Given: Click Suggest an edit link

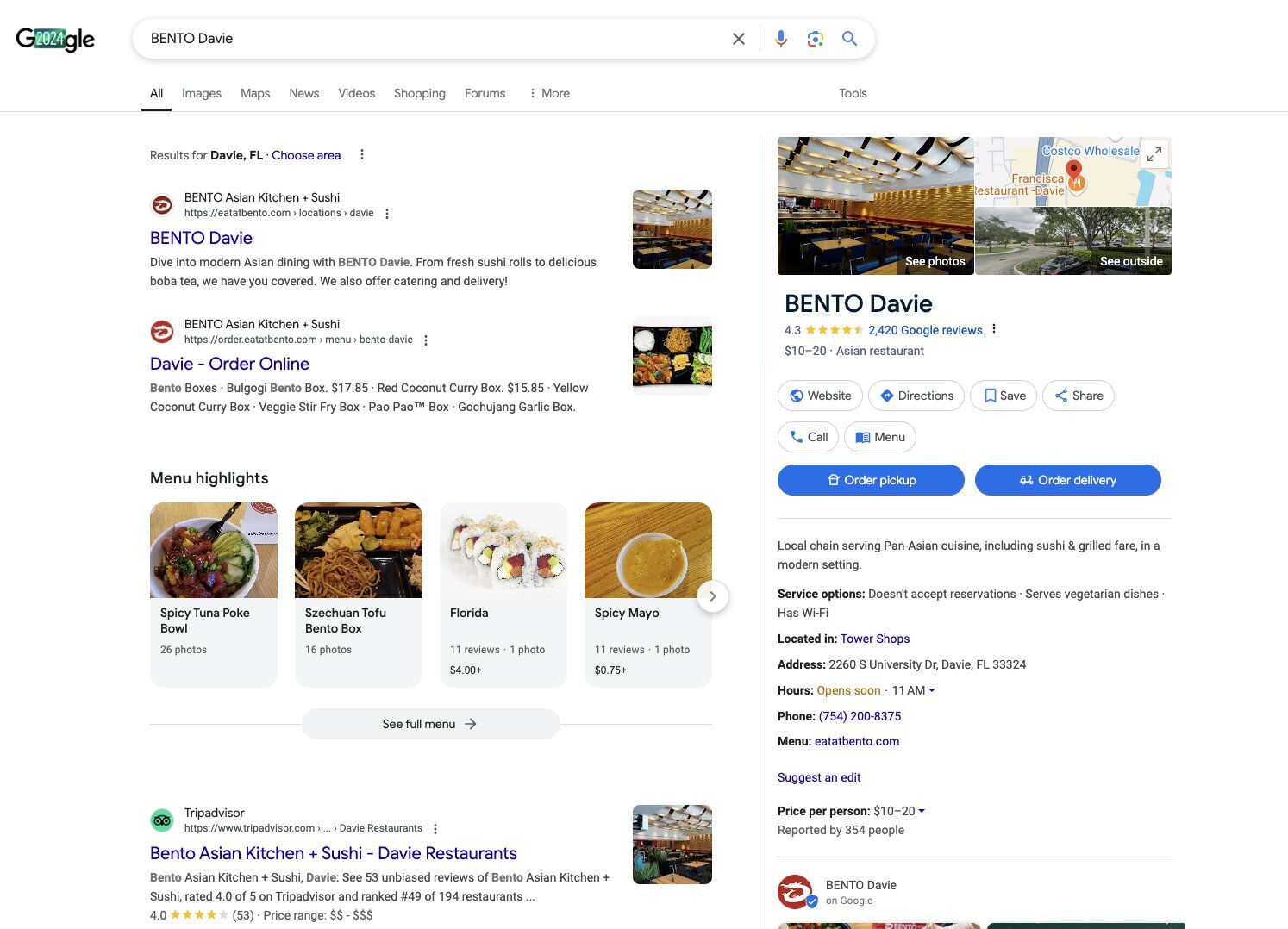Looking at the screenshot, I should (819, 777).
